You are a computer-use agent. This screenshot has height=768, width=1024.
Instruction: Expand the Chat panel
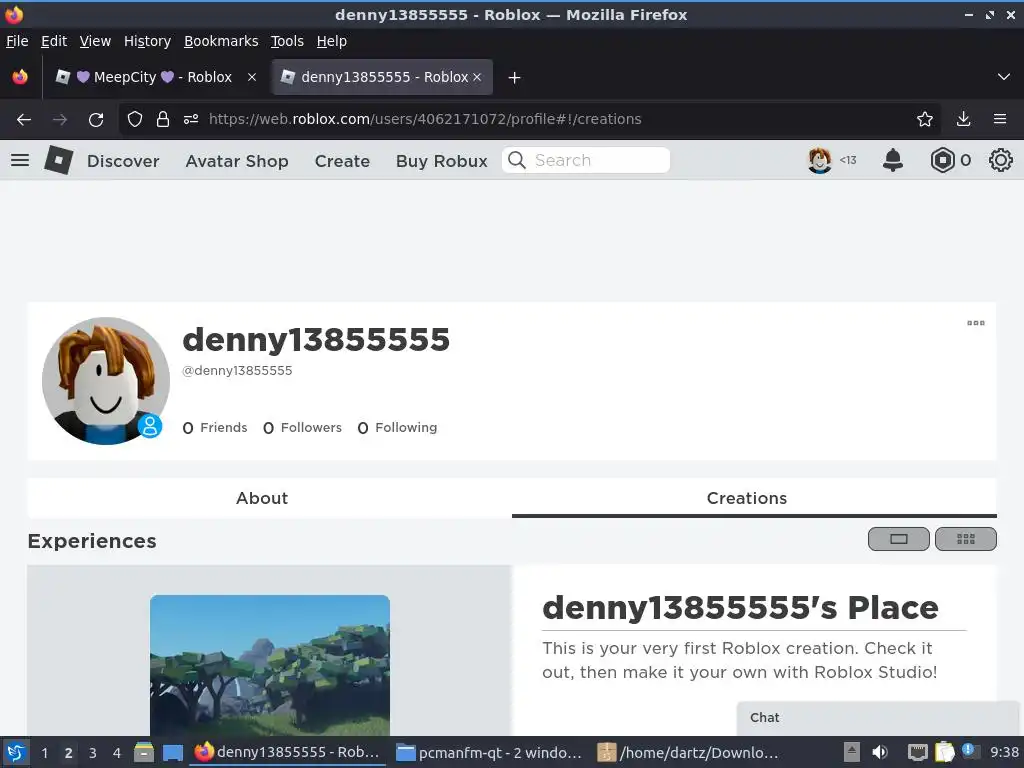click(x=878, y=718)
